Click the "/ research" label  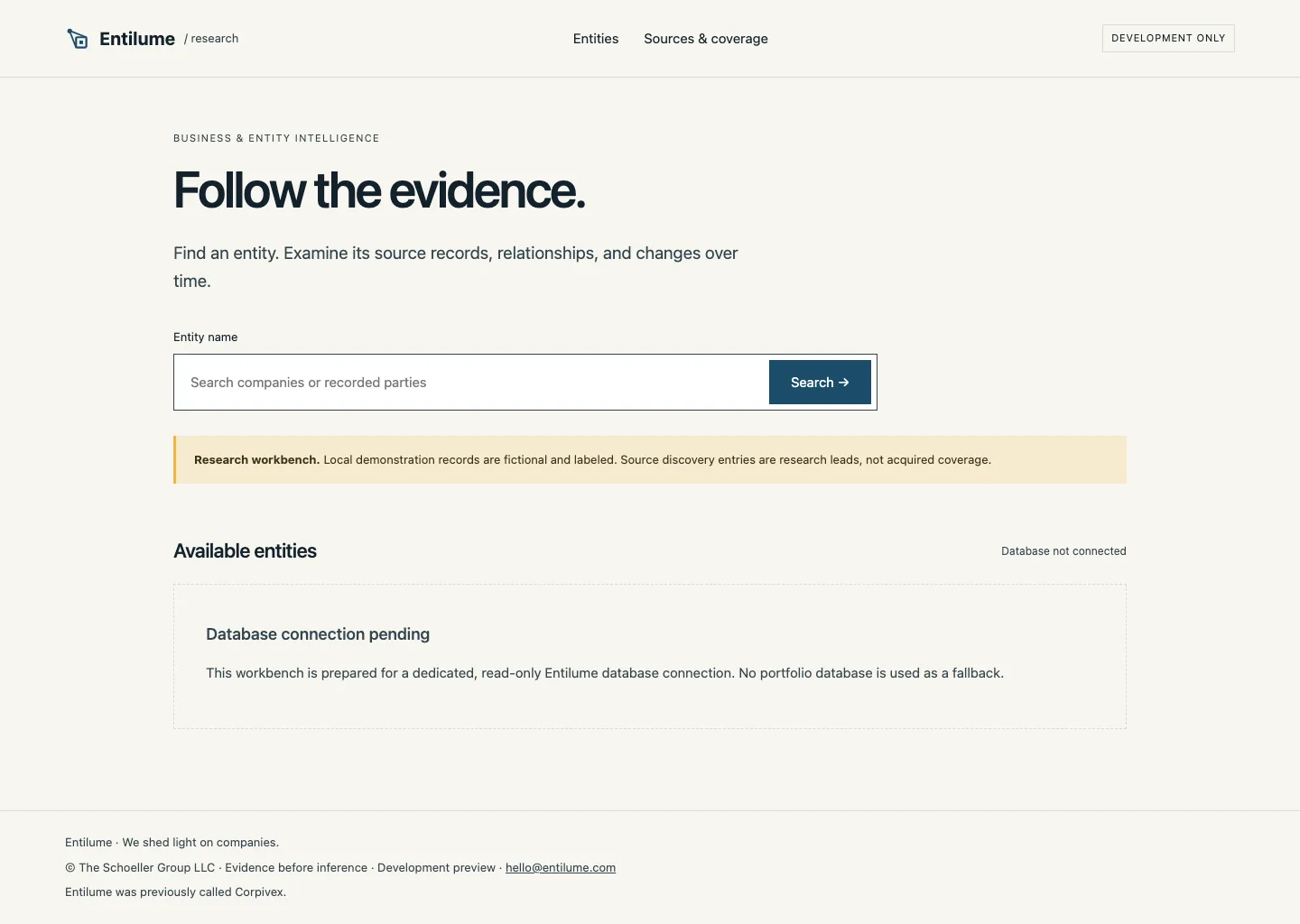pos(211,39)
